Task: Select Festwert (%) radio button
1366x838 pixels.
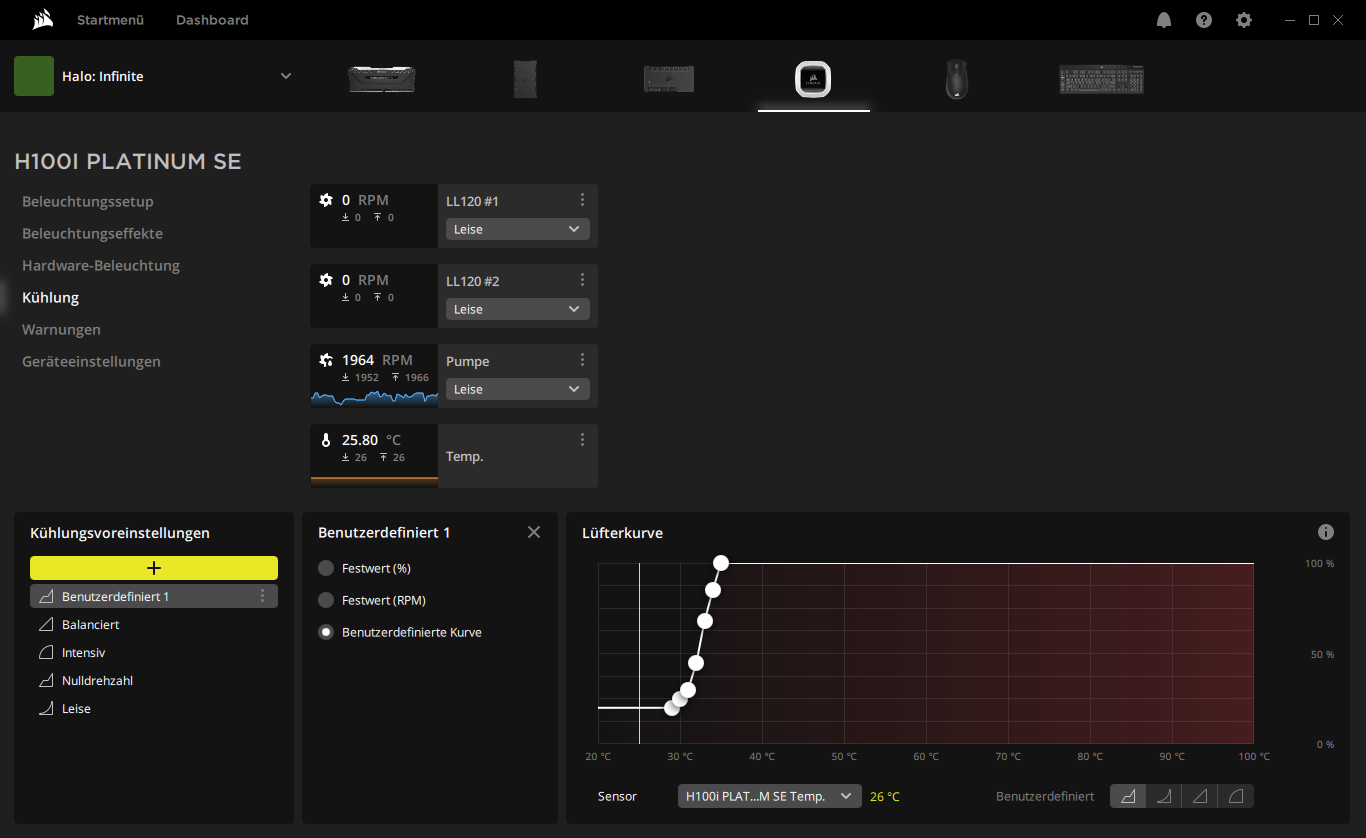Action: (x=326, y=568)
